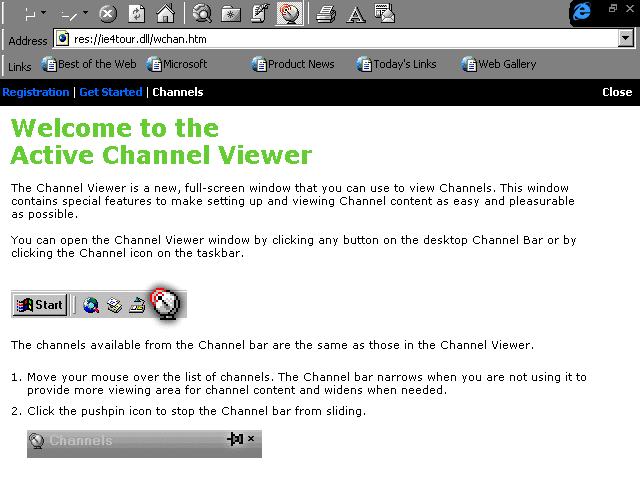Screen dimensions: 640x480
Task: Click the Channels bar title label
Action: coord(81,440)
